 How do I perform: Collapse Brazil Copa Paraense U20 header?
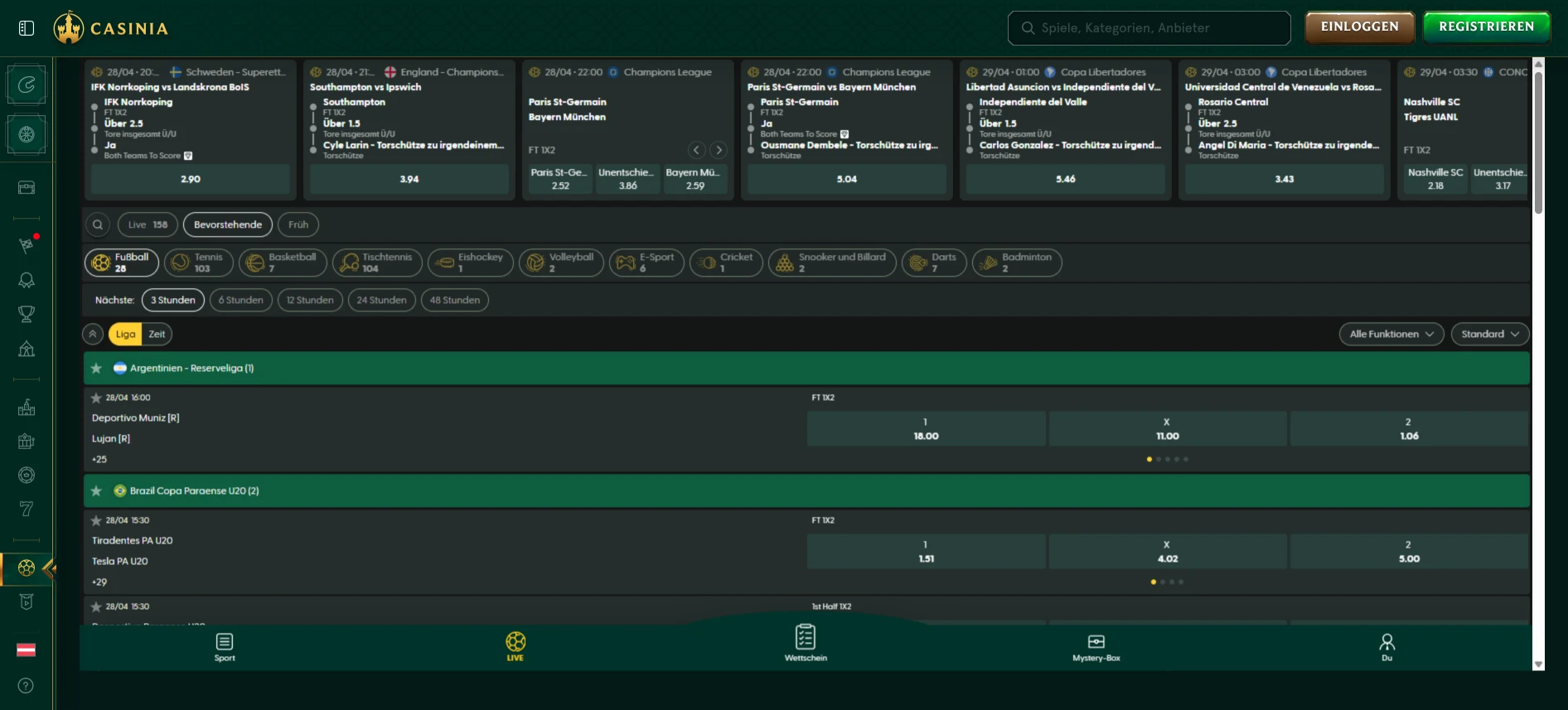coord(806,490)
